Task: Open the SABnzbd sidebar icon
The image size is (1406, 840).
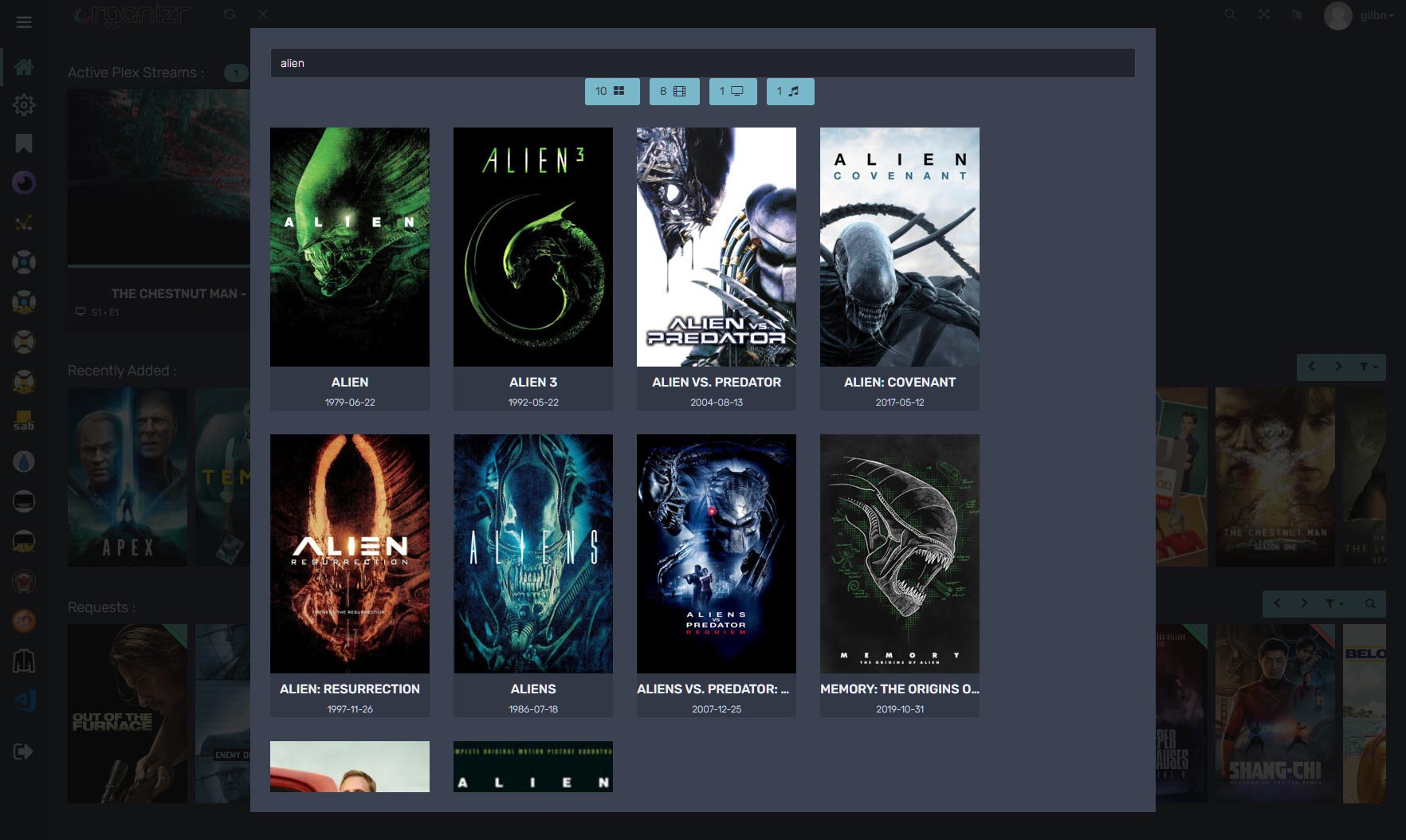Action: [24, 421]
